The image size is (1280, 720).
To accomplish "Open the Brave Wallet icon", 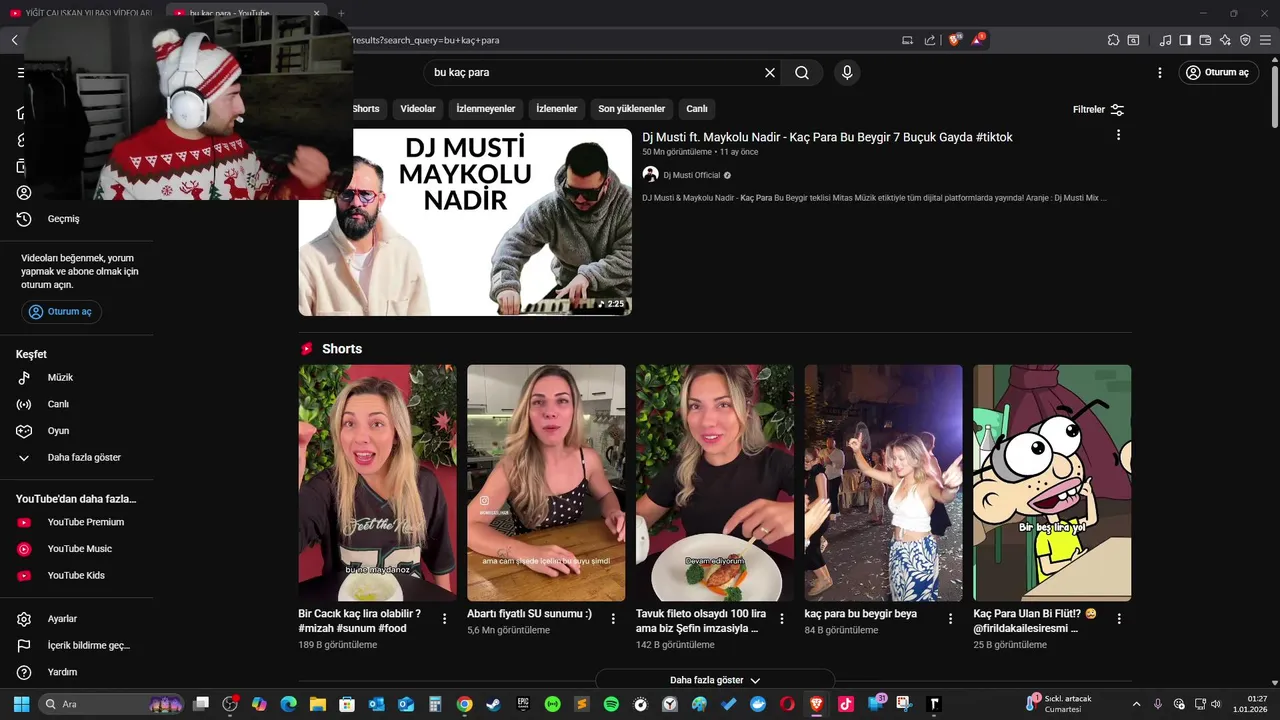I will (1205, 40).
